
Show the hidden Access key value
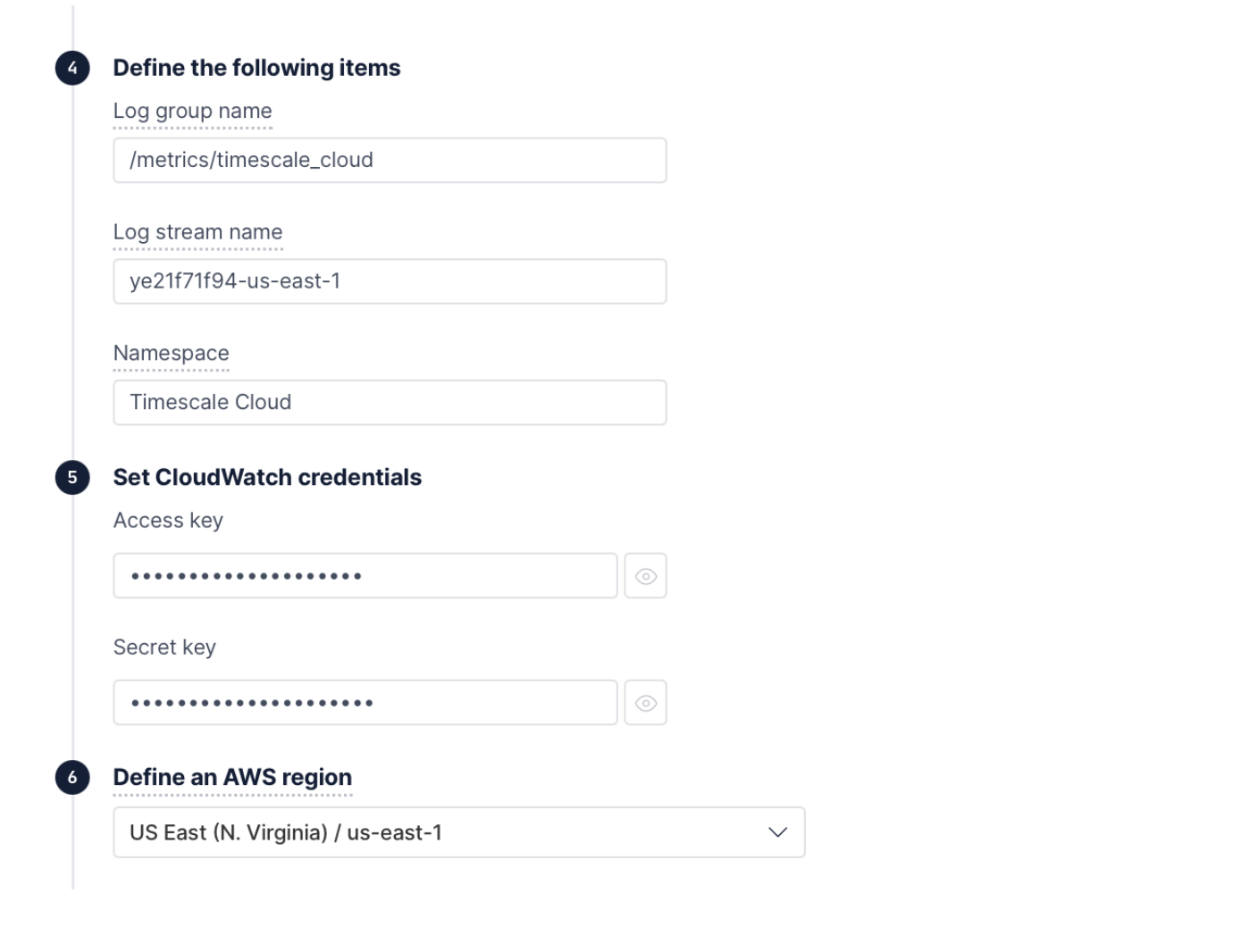645,576
